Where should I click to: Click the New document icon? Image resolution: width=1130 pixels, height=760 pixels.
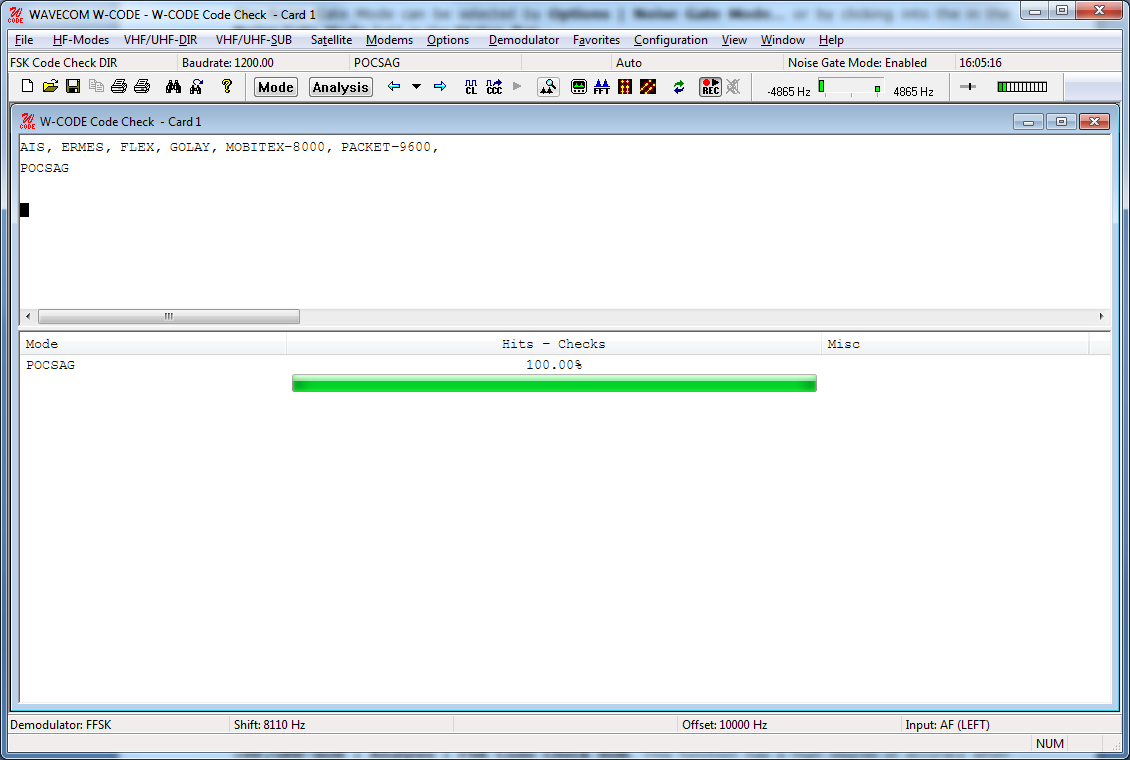coord(27,86)
